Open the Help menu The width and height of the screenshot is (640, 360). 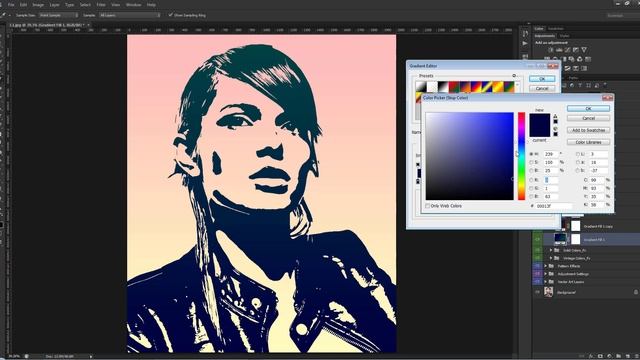(x=151, y=5)
